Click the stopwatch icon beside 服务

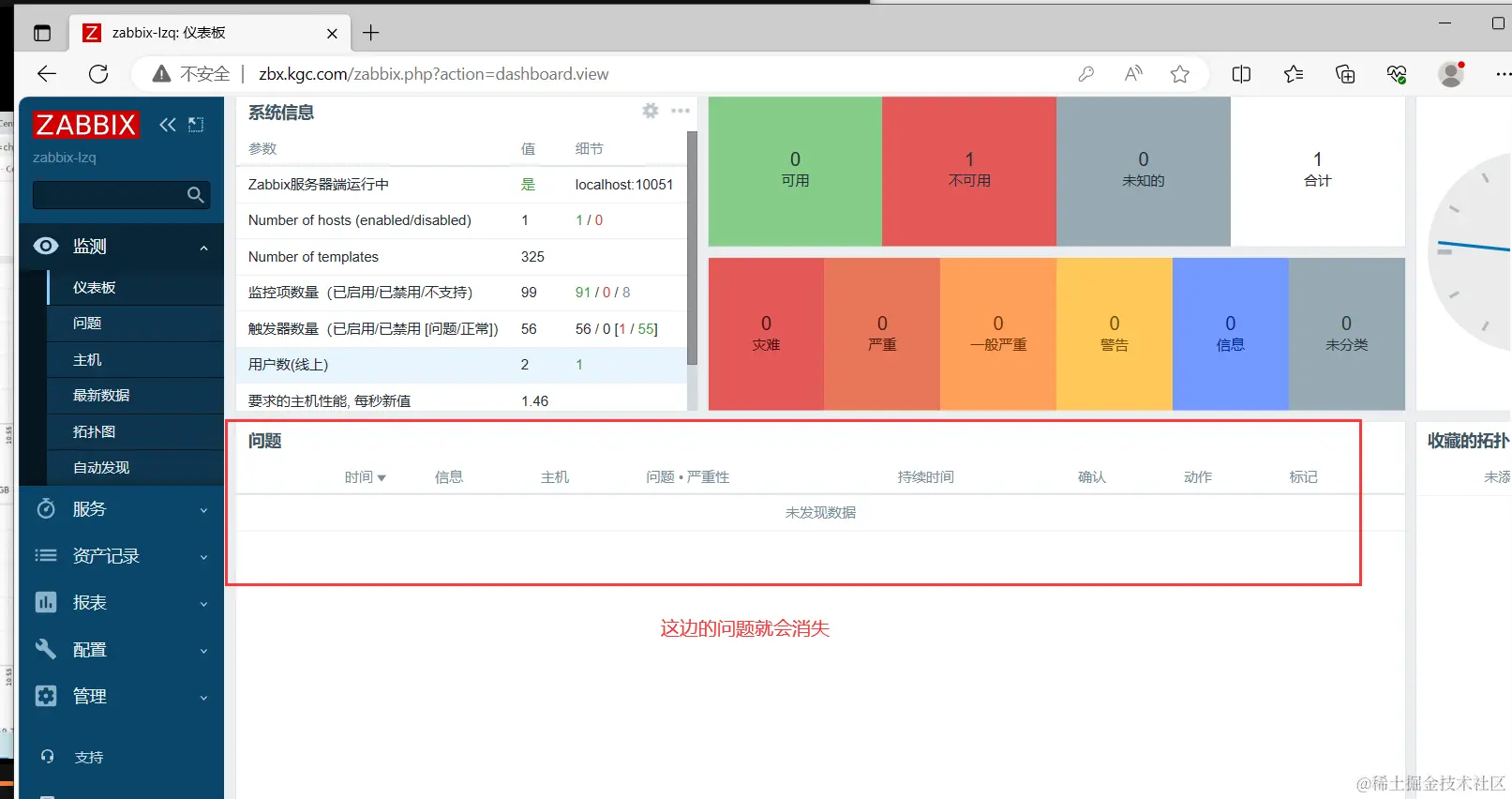coord(46,508)
